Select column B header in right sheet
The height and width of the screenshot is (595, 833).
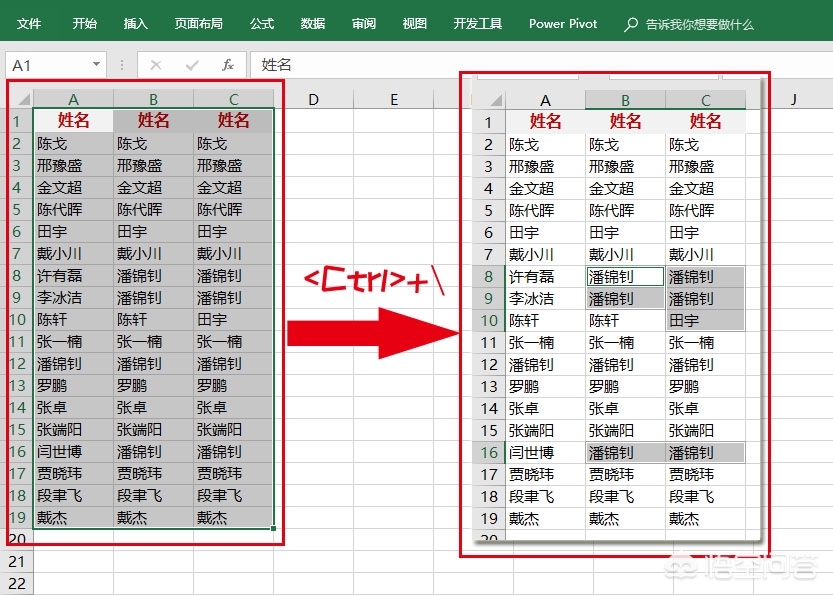click(625, 100)
